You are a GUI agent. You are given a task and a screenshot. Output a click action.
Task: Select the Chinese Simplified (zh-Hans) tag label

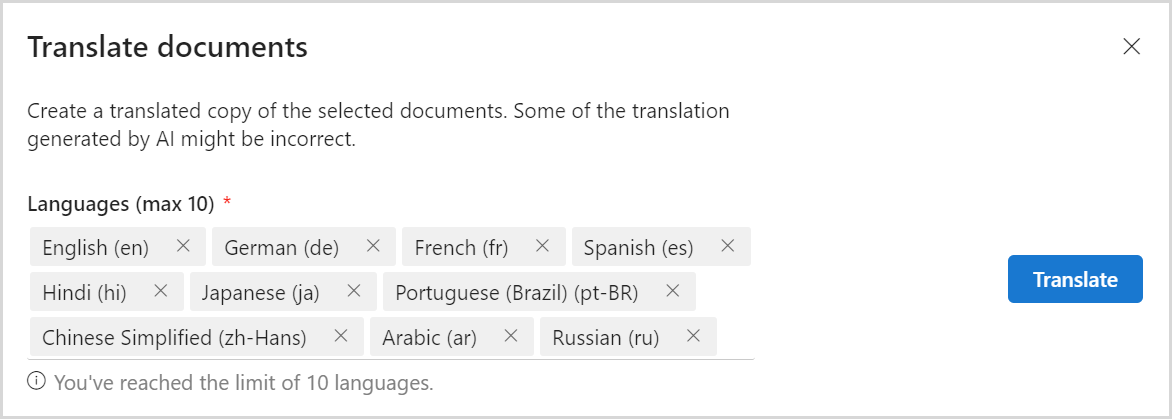coord(174,337)
